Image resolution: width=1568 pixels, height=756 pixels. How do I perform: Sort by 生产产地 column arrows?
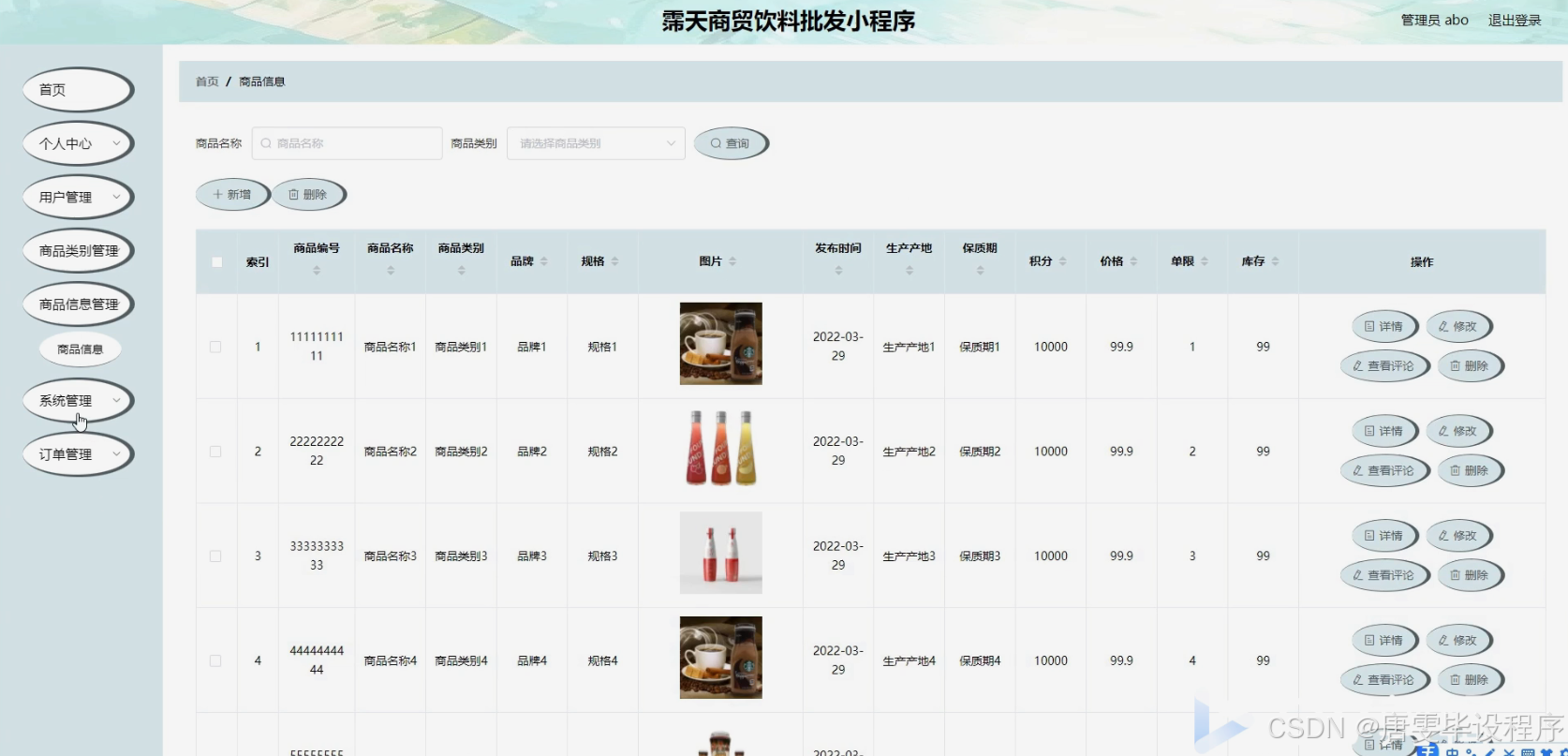pos(910,271)
